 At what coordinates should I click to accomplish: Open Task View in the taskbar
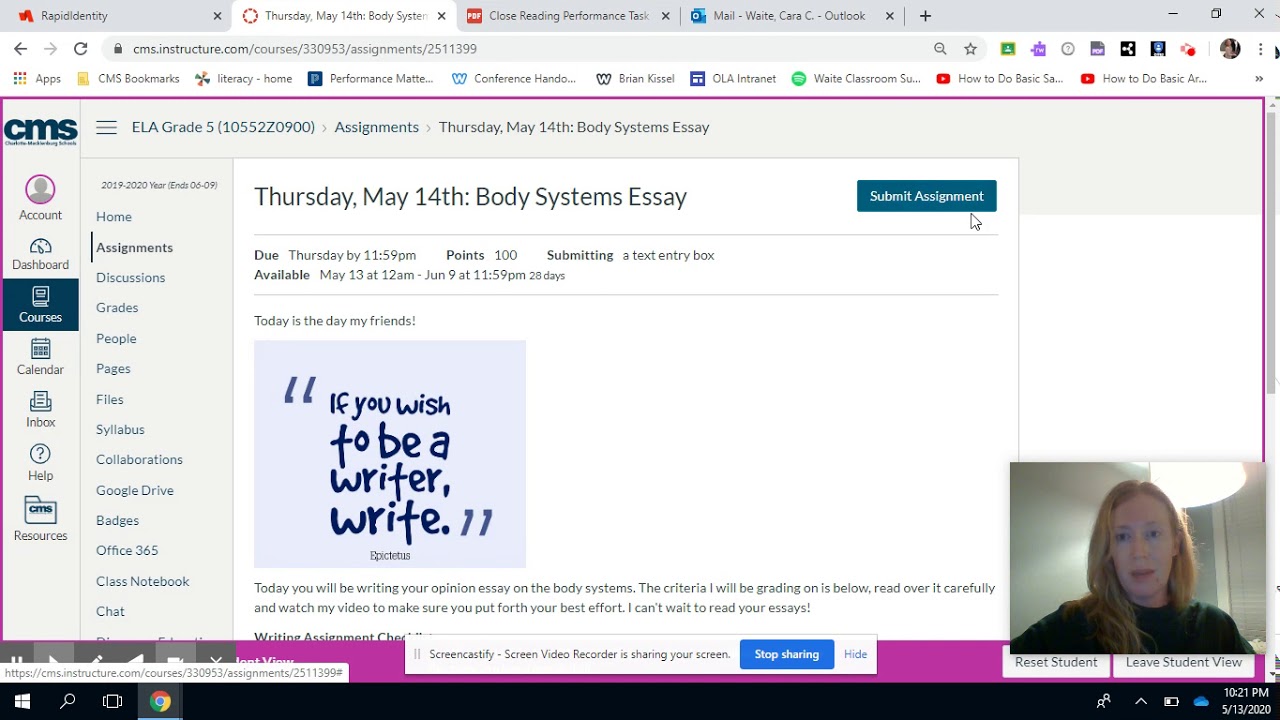click(113, 701)
